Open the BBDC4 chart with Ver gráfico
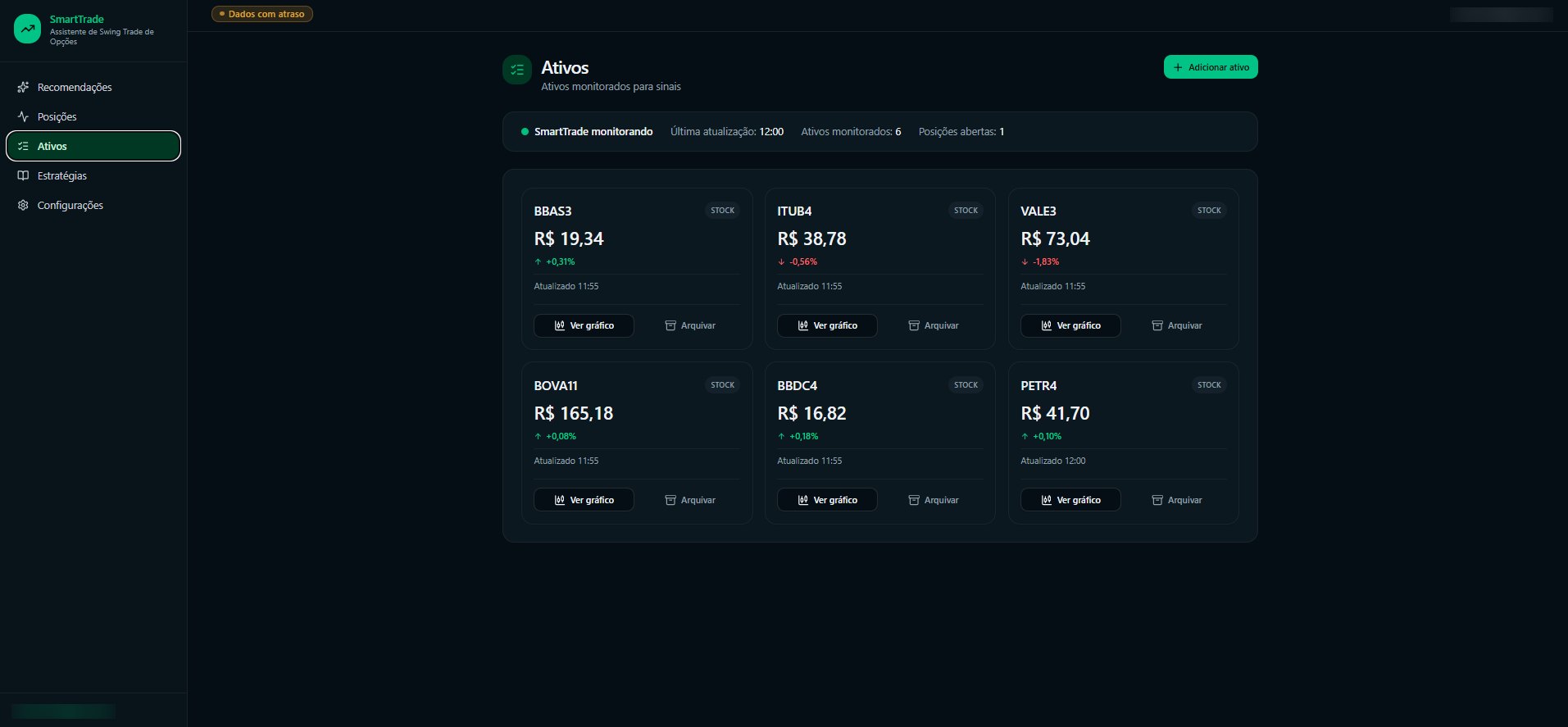 (x=827, y=500)
